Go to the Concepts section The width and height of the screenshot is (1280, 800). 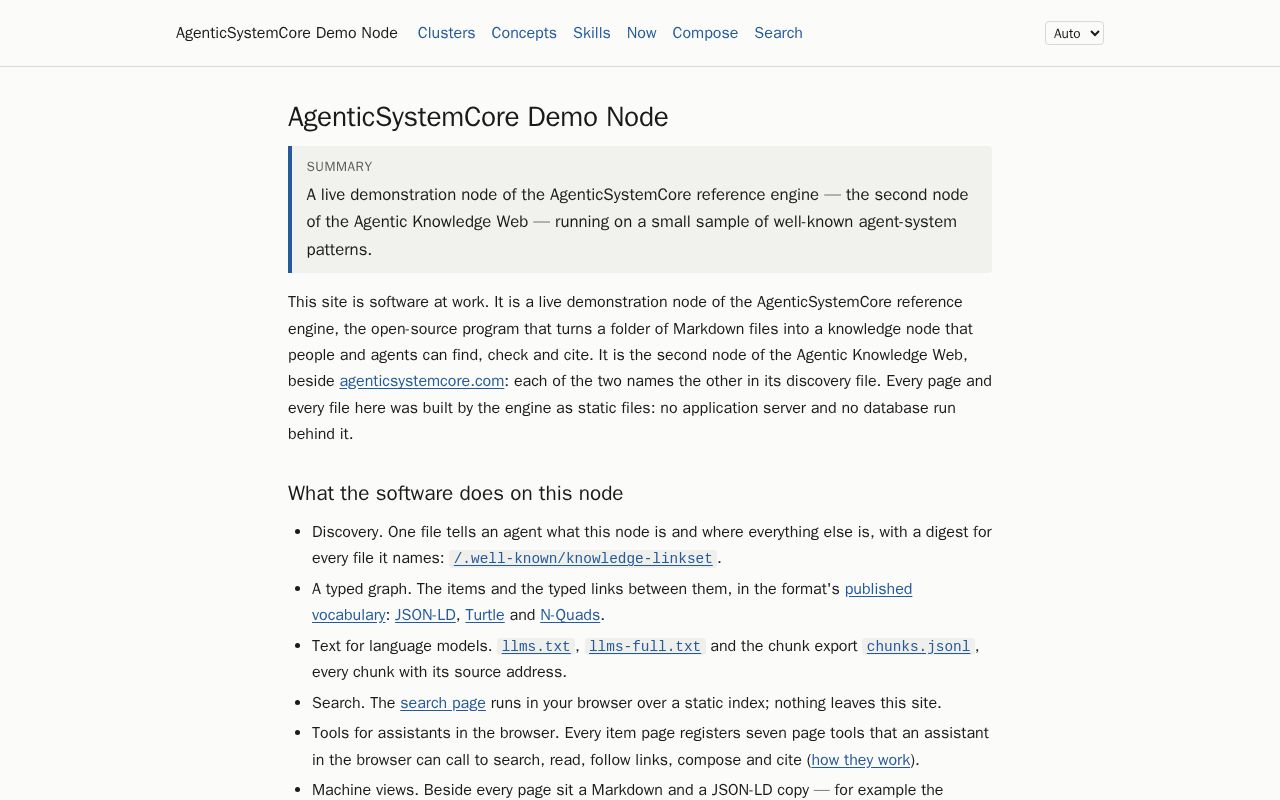click(524, 33)
